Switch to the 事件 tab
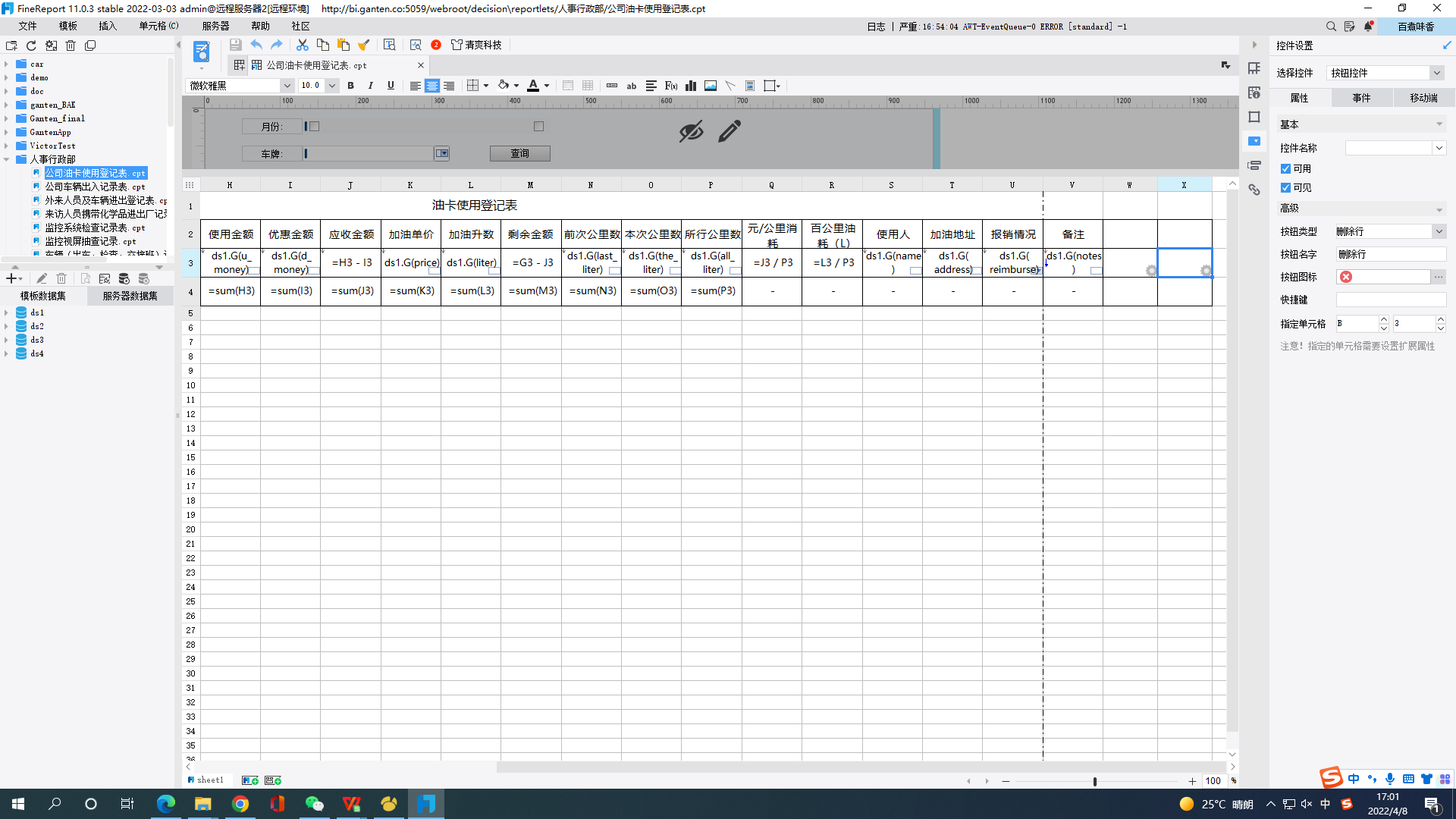Image resolution: width=1456 pixels, height=819 pixels. [1361, 98]
